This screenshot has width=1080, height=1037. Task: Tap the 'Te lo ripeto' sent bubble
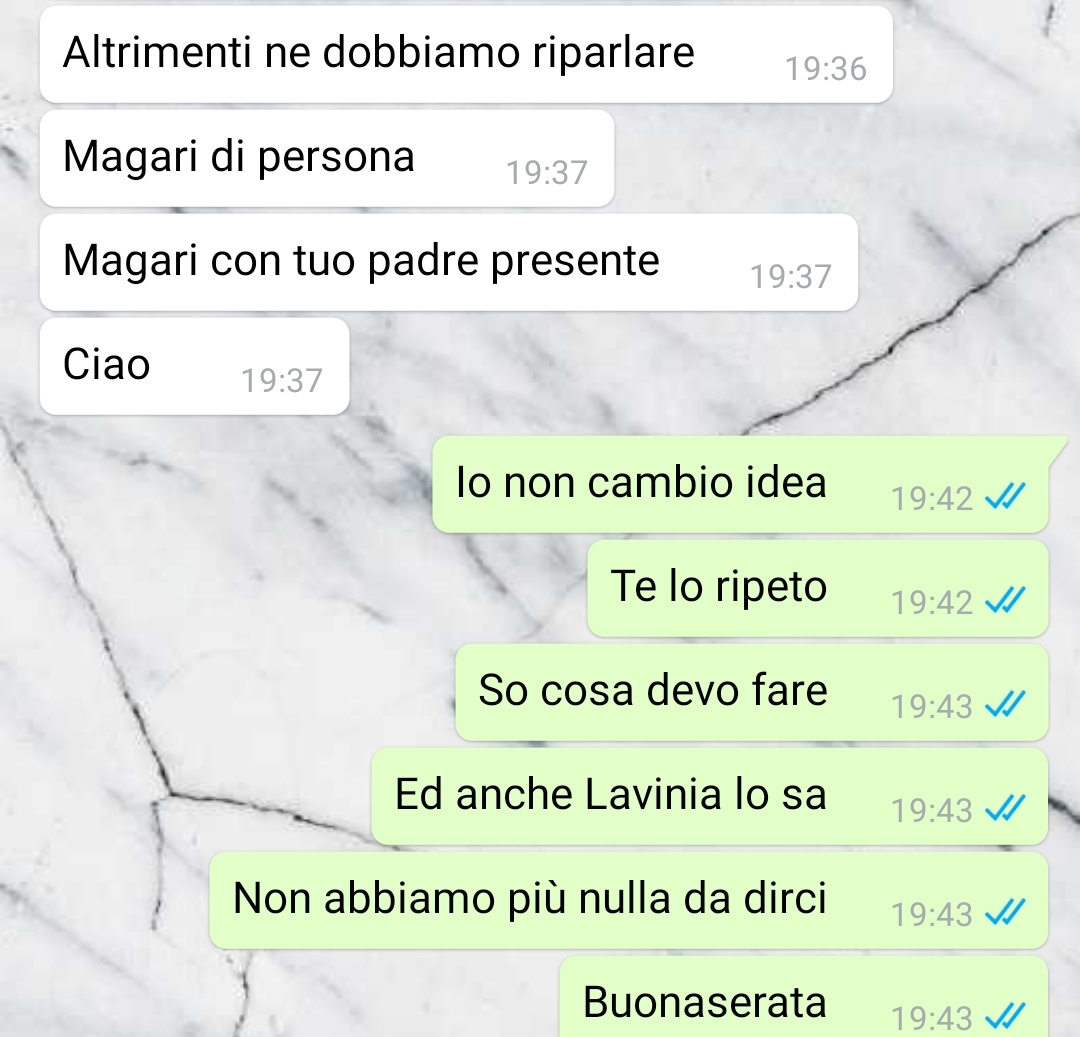(818, 588)
